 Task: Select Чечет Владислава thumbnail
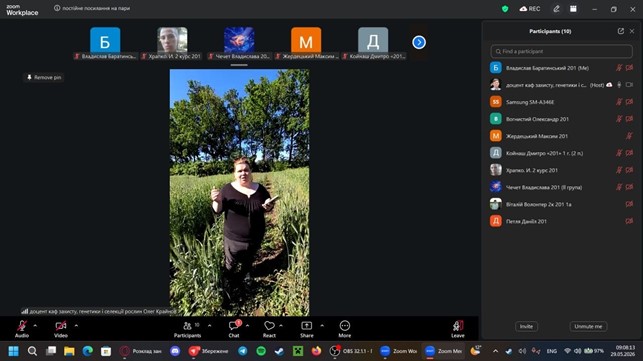239,43
